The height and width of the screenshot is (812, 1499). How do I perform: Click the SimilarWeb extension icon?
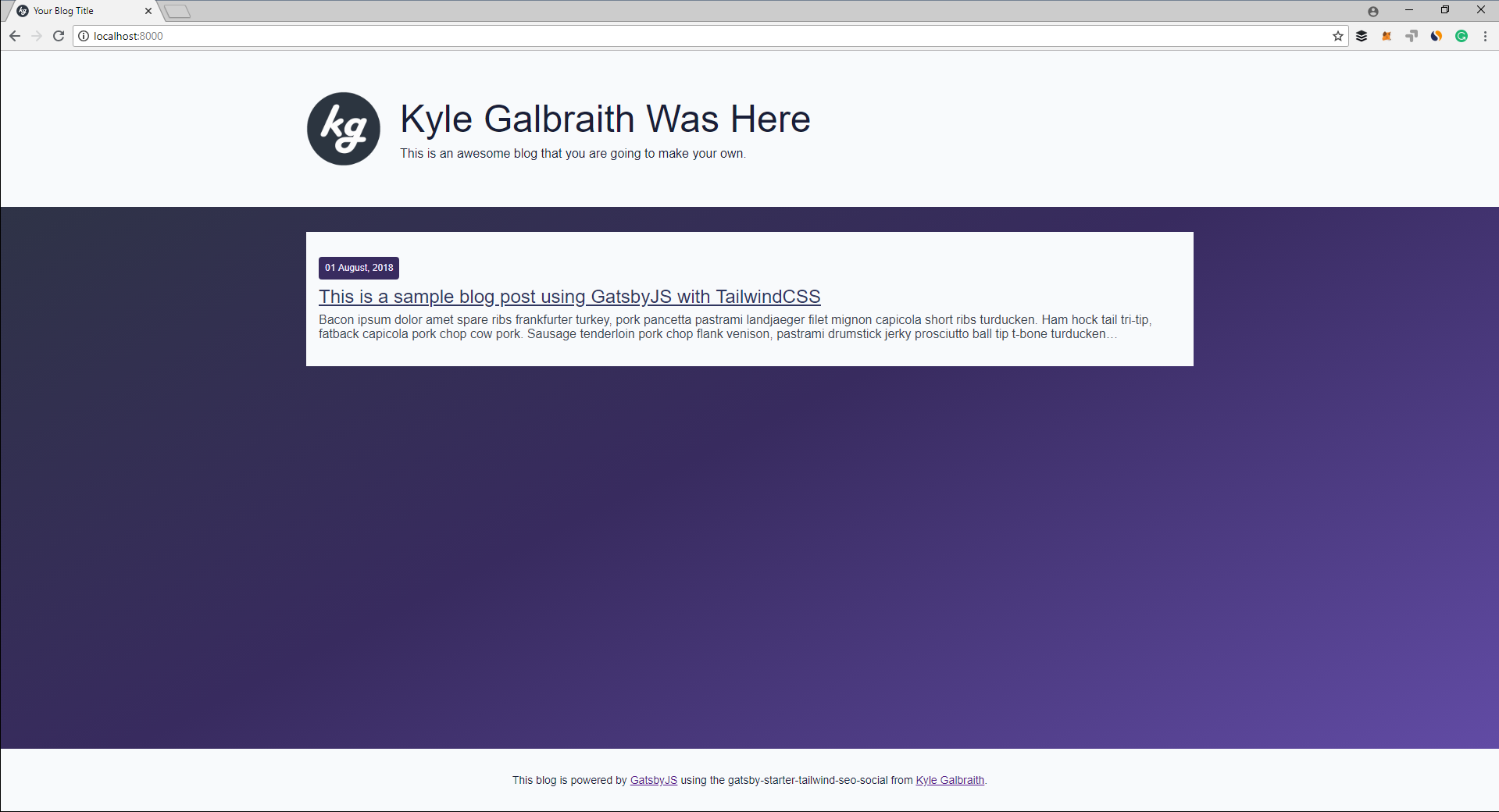[x=1437, y=36]
